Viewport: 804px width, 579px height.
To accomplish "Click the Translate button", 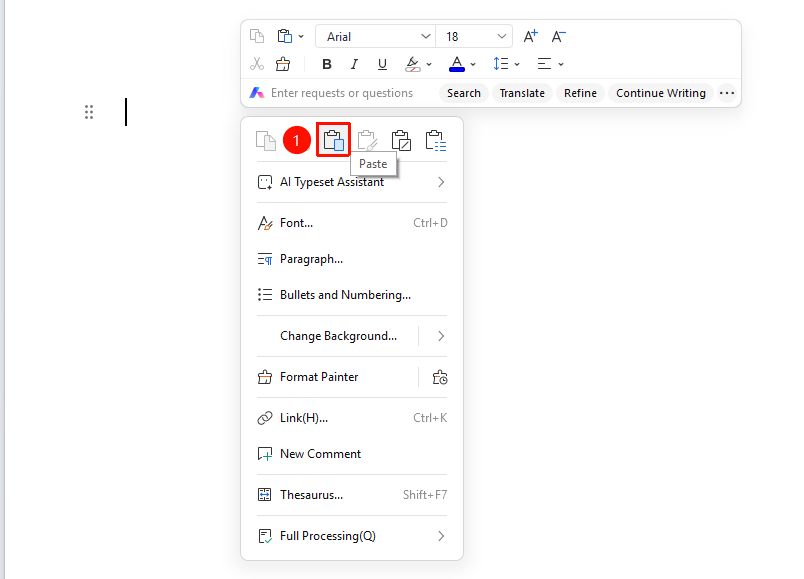I will pos(522,93).
